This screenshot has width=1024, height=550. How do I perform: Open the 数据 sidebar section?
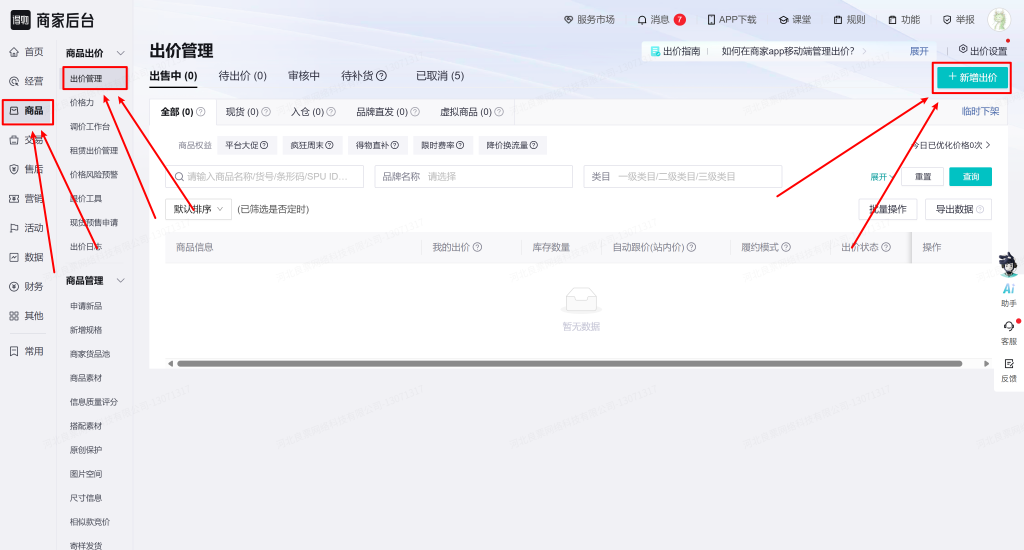click(26, 257)
